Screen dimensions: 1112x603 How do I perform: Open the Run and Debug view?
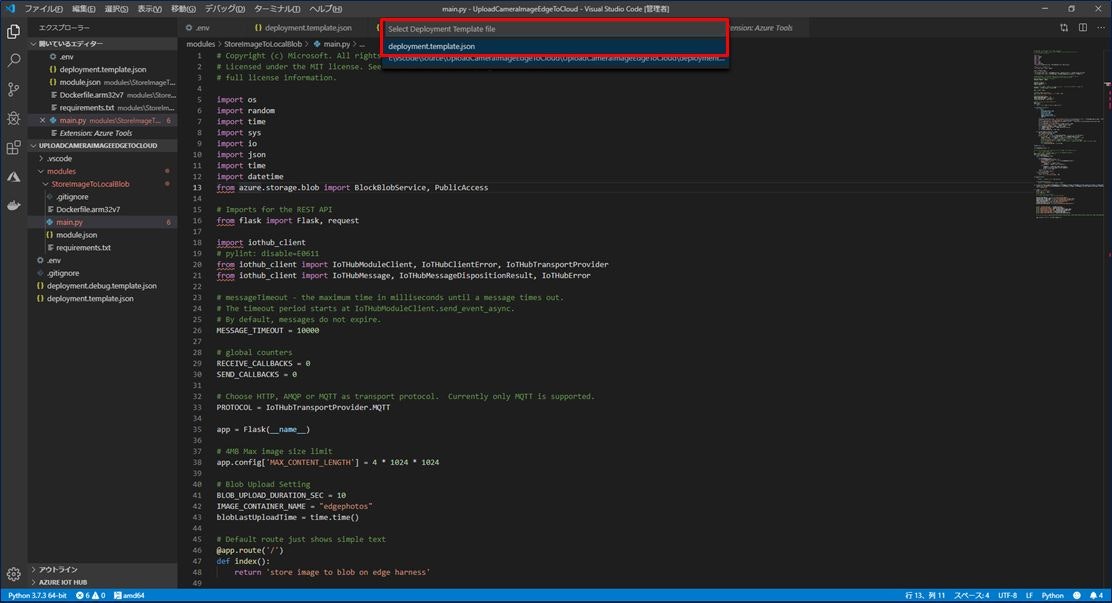(13, 118)
